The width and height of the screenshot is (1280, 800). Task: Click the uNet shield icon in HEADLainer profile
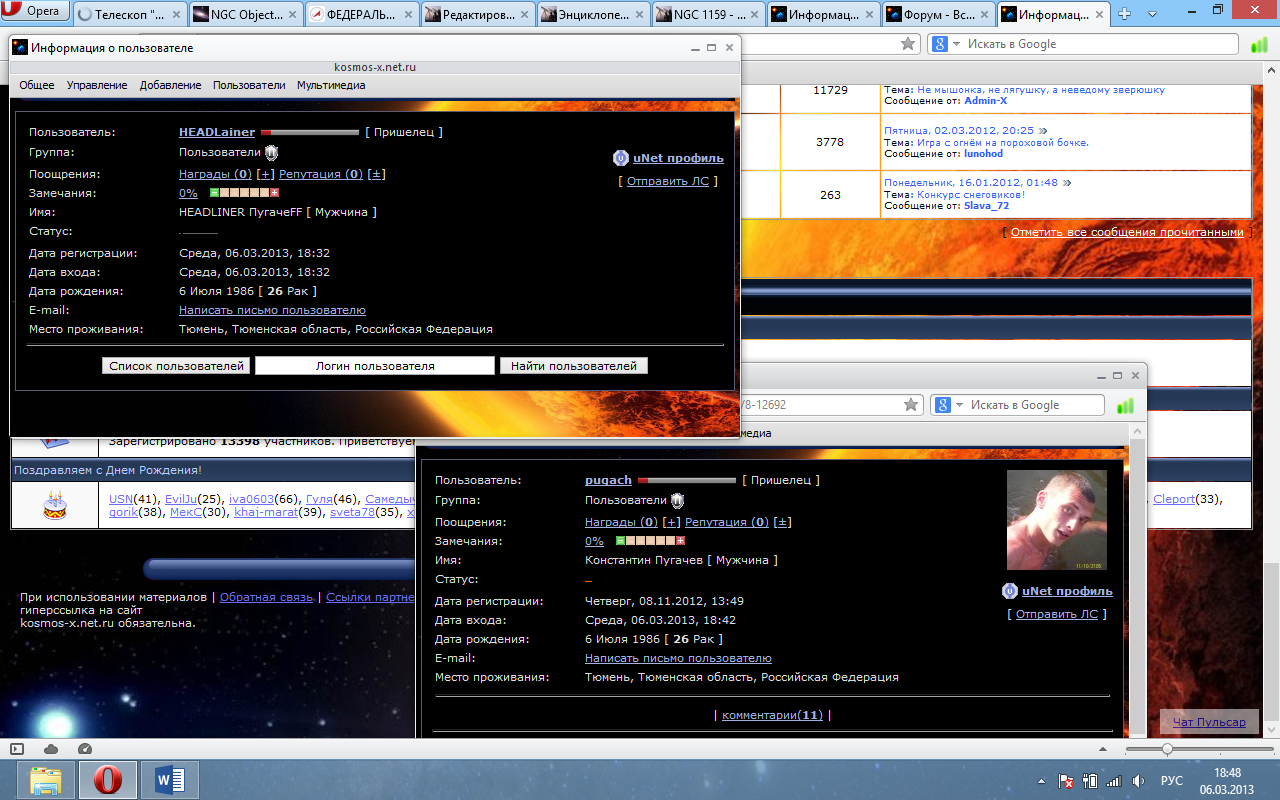(x=621, y=158)
